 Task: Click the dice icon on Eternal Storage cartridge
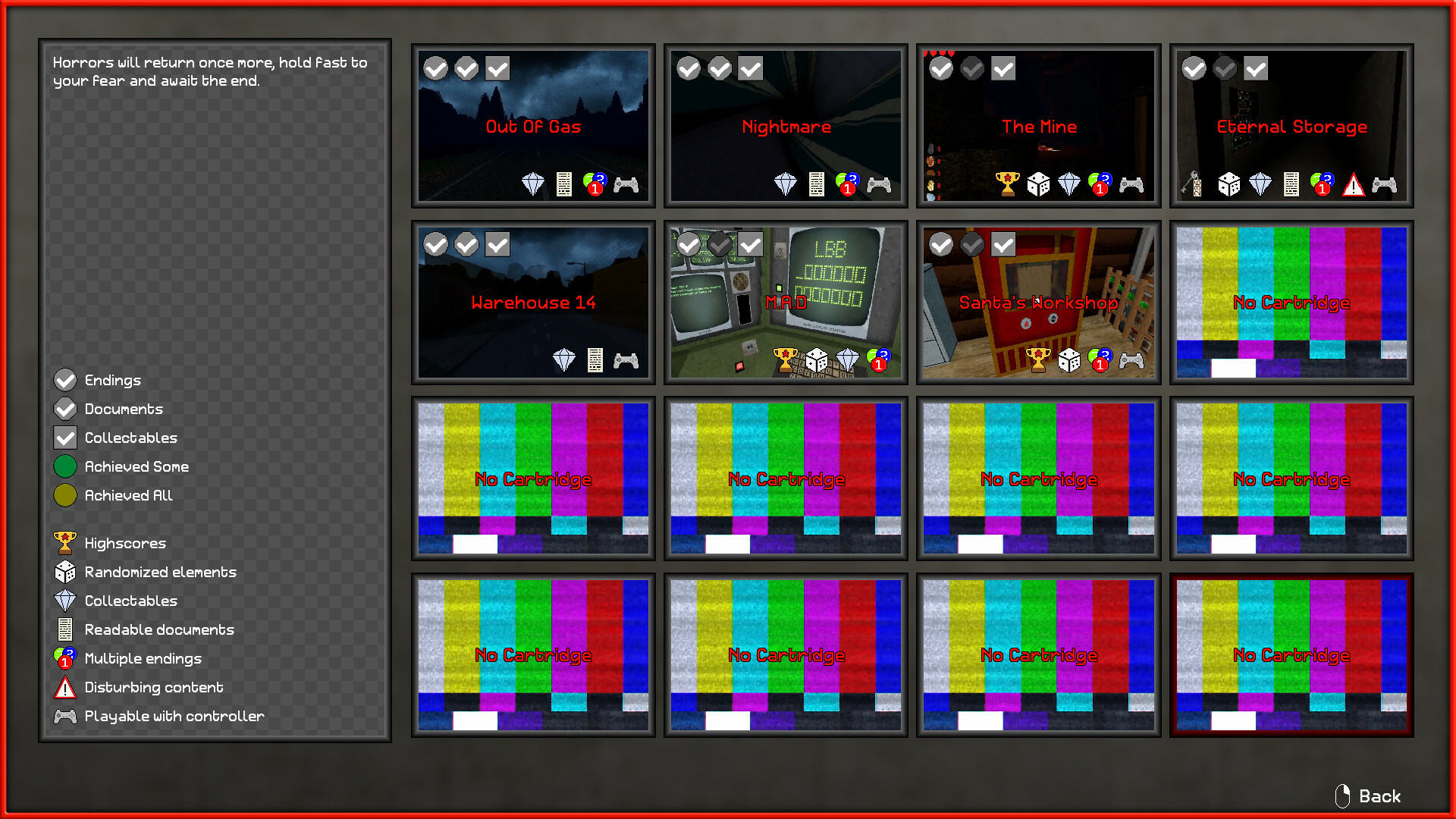1228,184
